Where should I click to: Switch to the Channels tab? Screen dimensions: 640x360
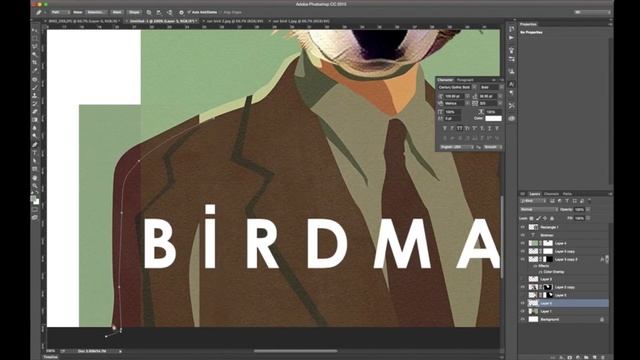pos(551,194)
